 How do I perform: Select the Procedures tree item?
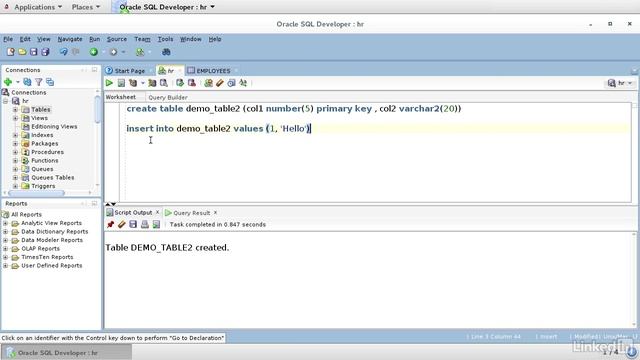pos(47,152)
